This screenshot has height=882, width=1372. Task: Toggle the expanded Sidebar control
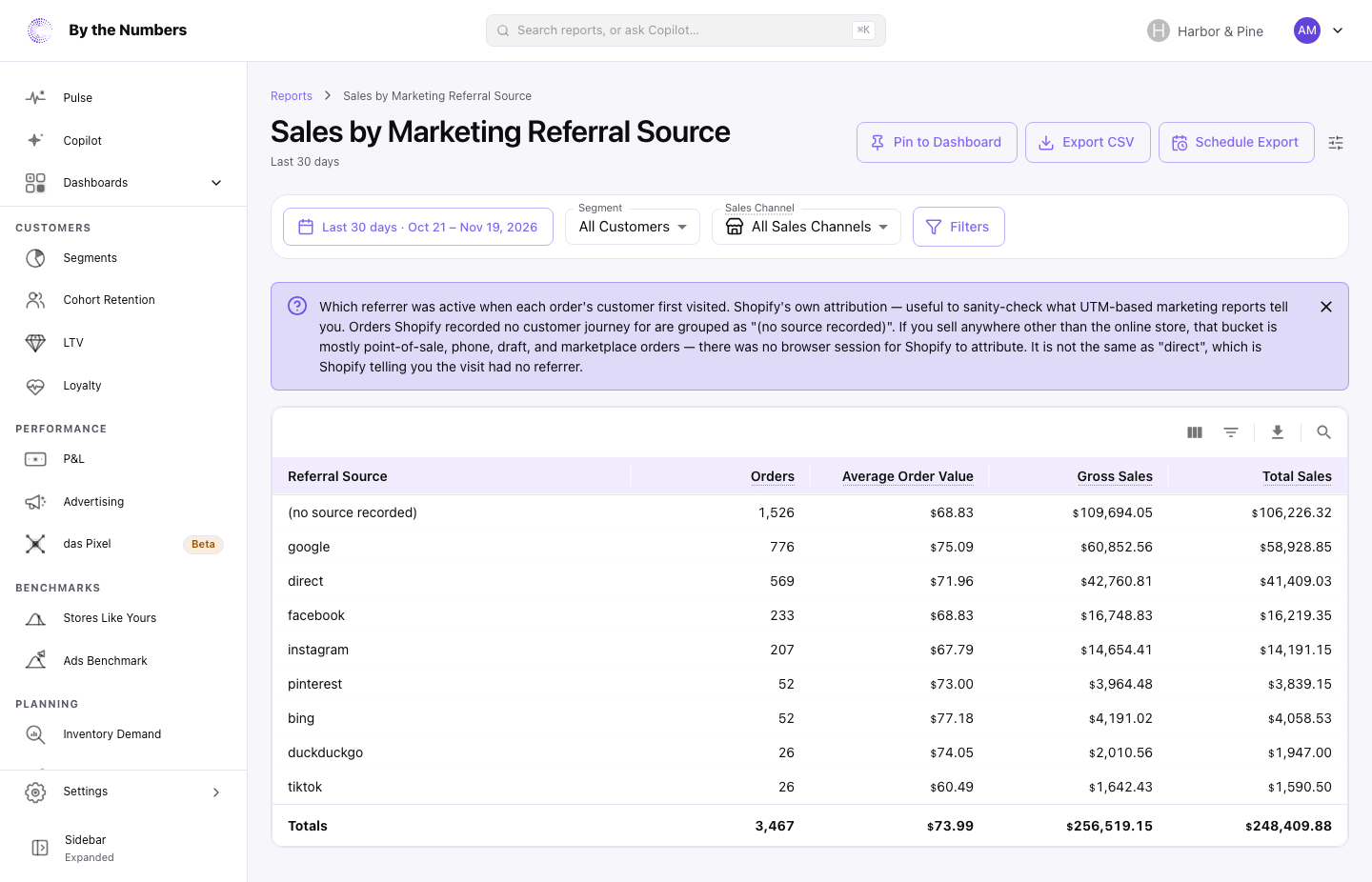[x=124, y=848]
